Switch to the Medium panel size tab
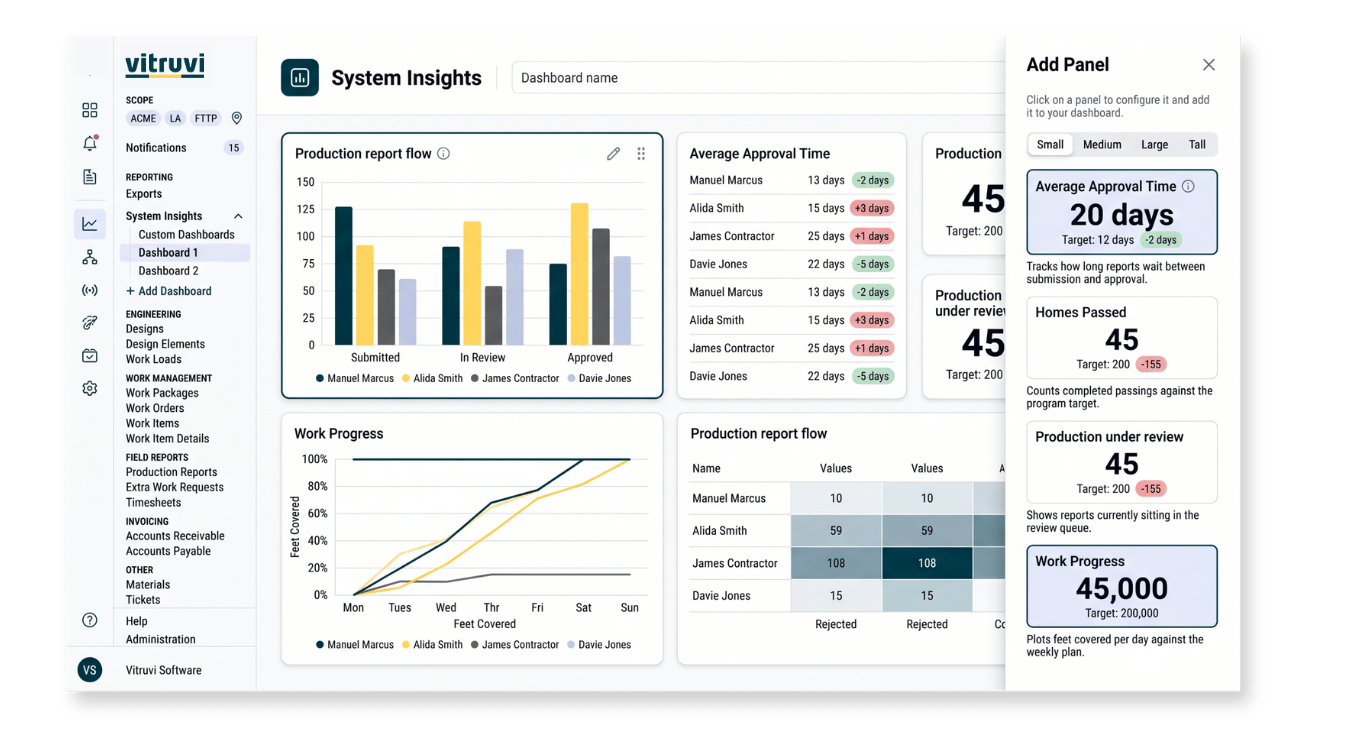 [1102, 145]
